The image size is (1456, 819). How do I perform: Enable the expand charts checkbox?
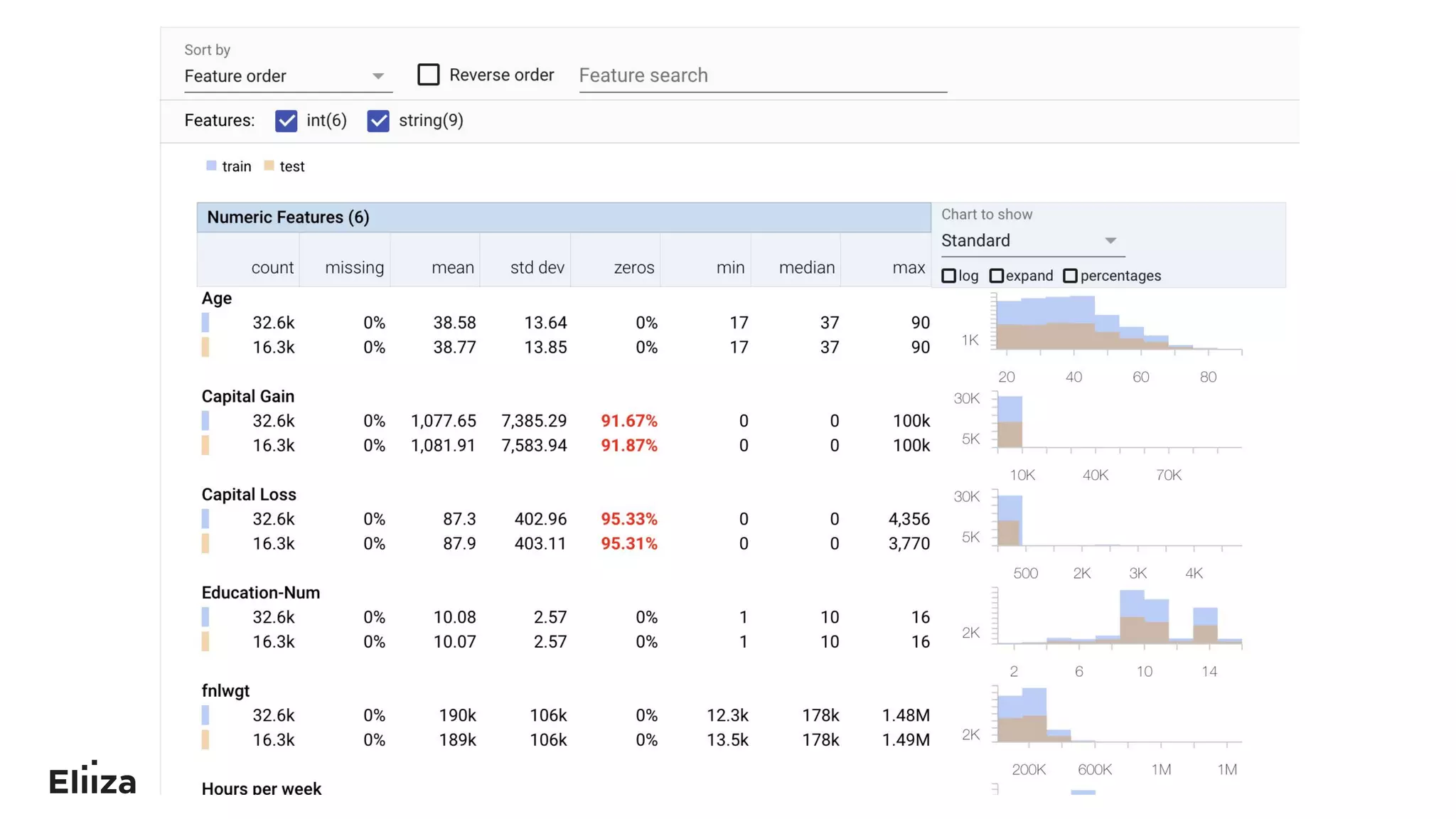997,276
